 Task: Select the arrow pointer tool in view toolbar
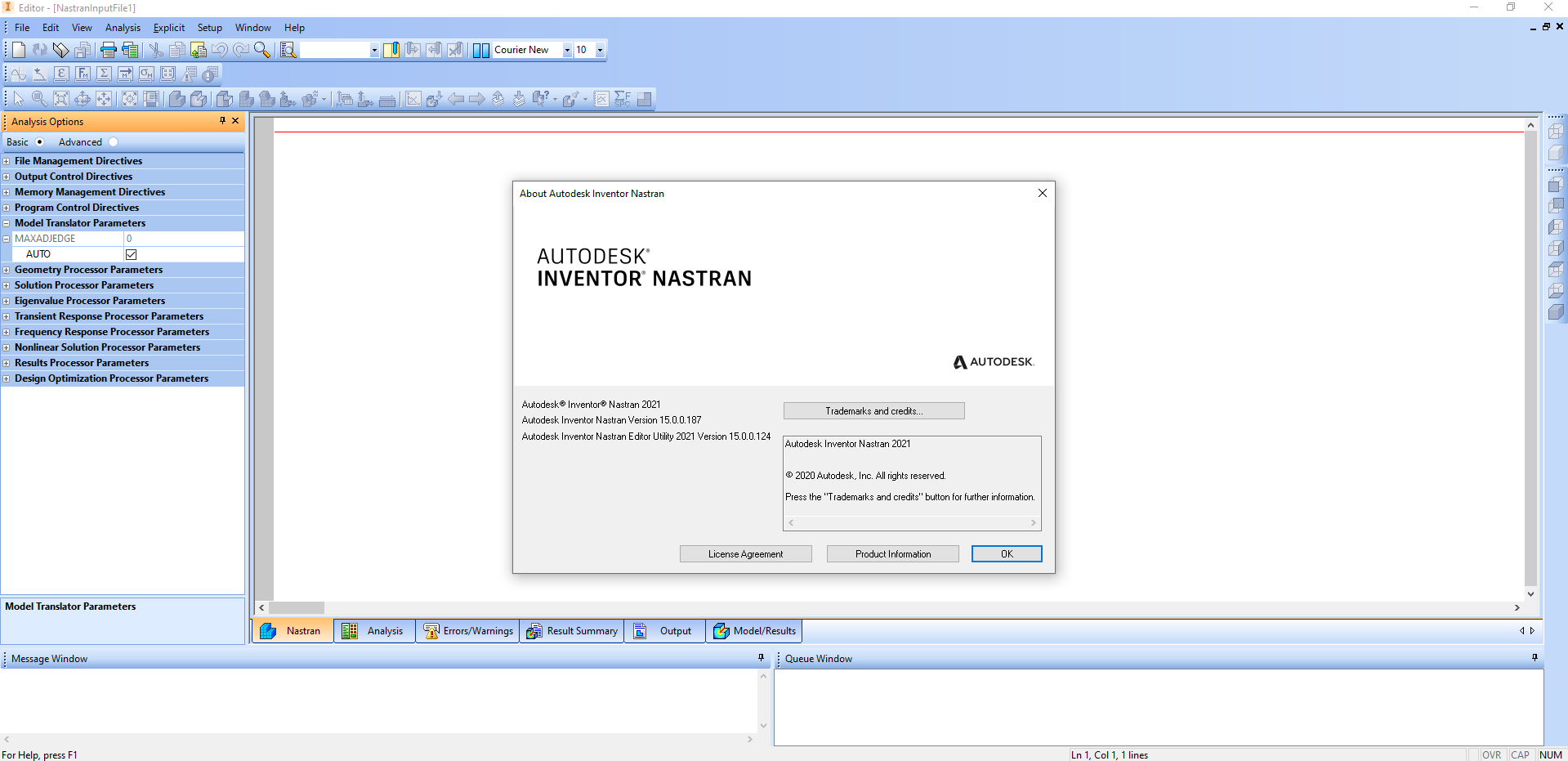coord(19,99)
